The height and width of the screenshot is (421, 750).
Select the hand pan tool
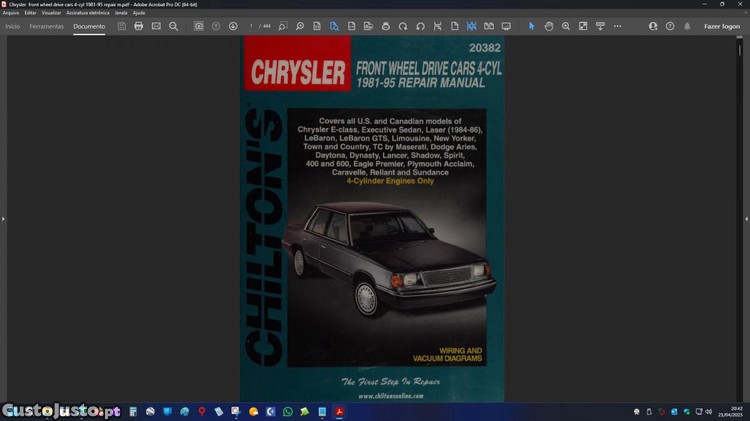pos(549,26)
